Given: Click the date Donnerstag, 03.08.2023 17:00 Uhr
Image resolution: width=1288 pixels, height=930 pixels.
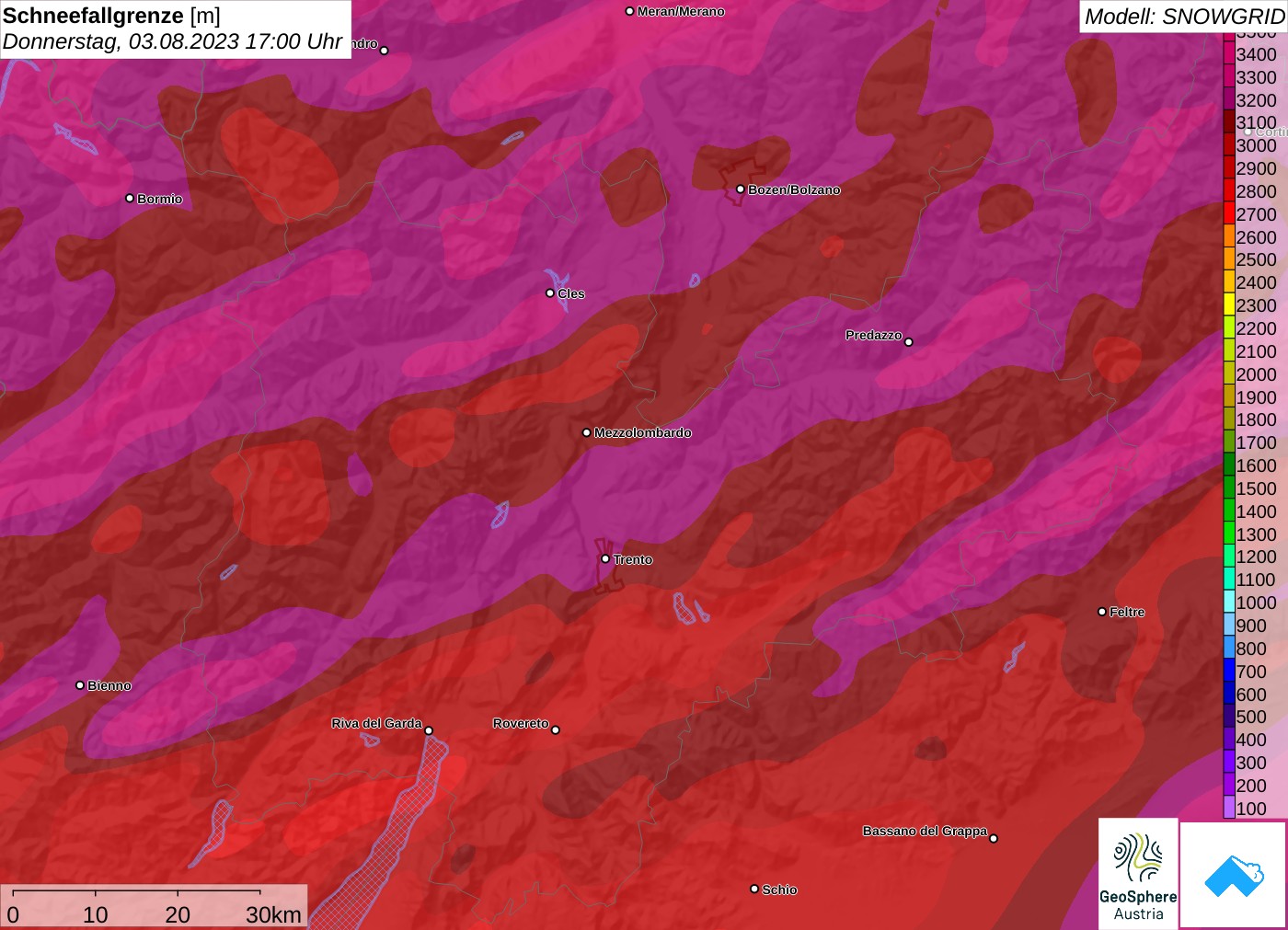Looking at the screenshot, I should click(172, 41).
